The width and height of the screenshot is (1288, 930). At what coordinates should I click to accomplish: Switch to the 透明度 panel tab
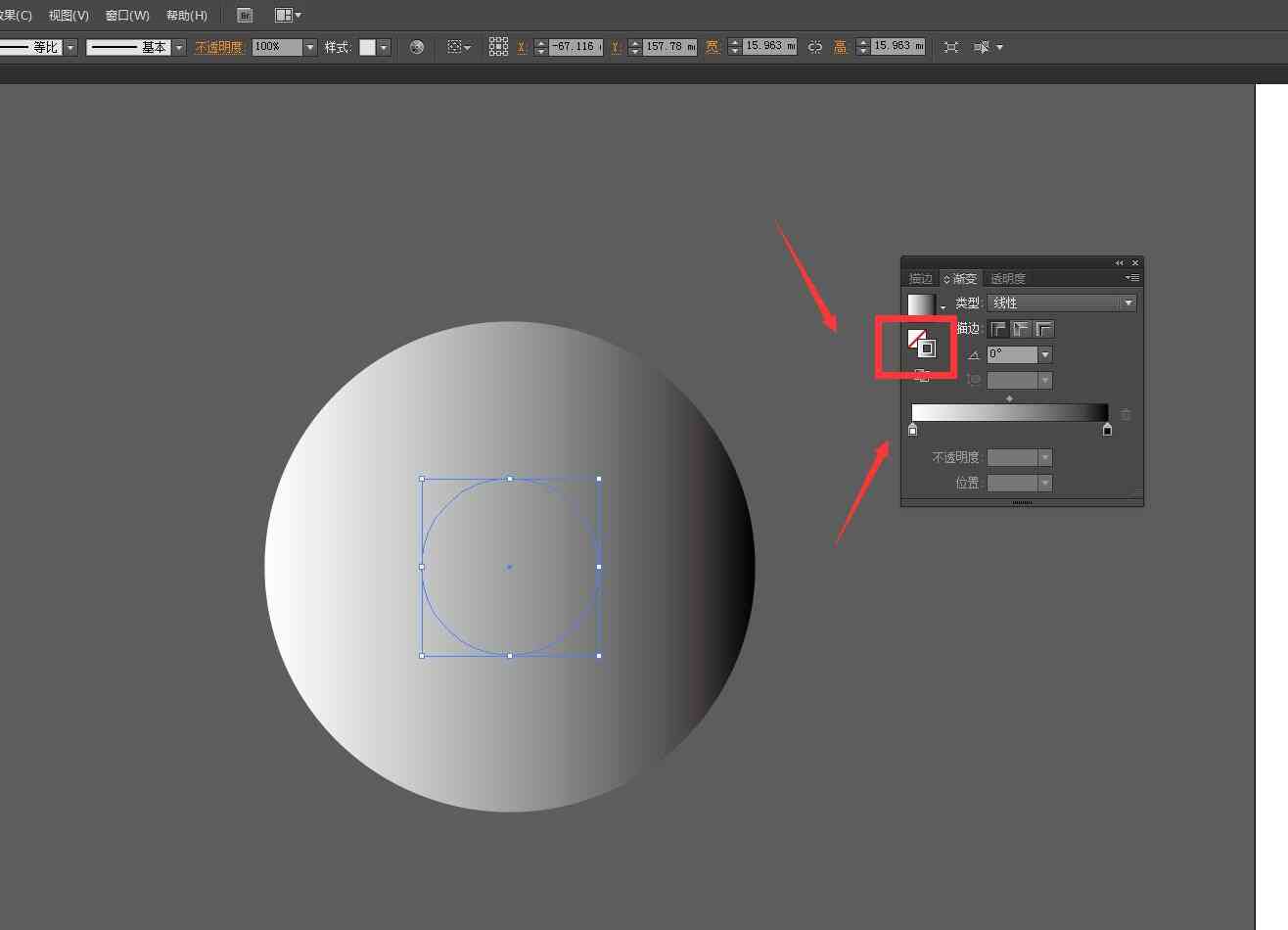point(1007,279)
